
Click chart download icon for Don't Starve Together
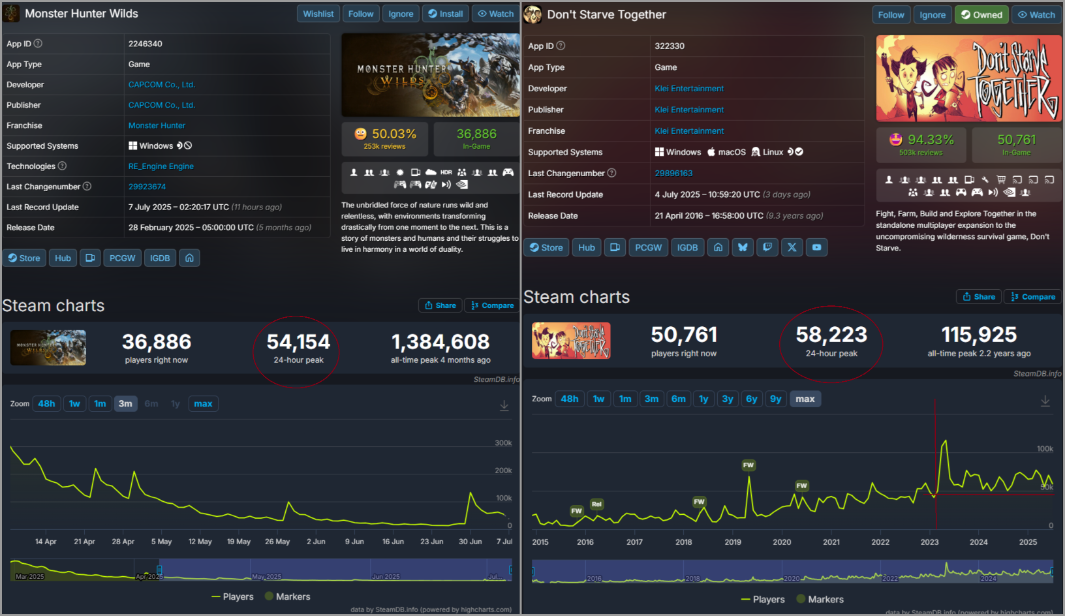[x=1046, y=400]
